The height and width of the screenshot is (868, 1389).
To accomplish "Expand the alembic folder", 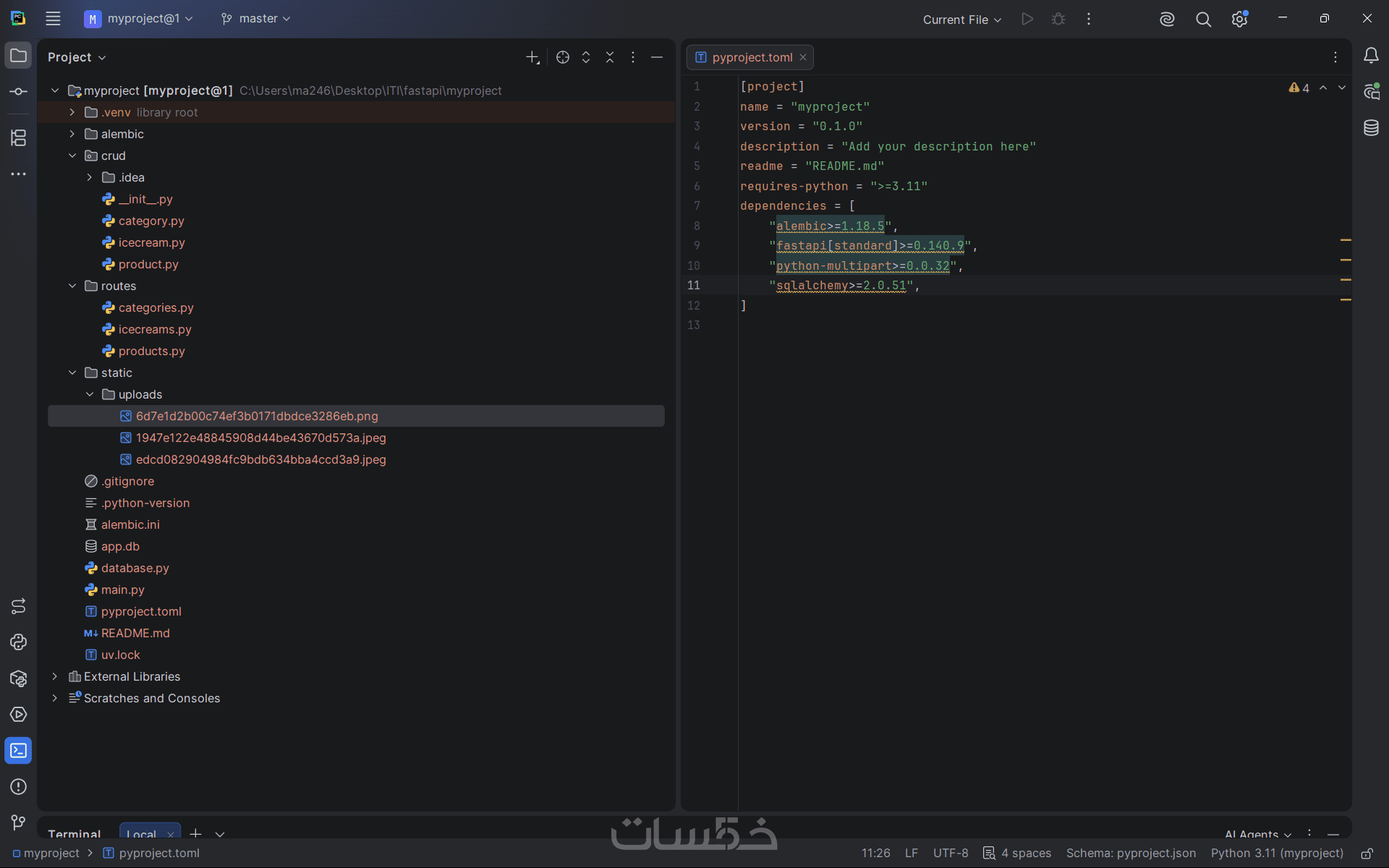I will tap(72, 134).
